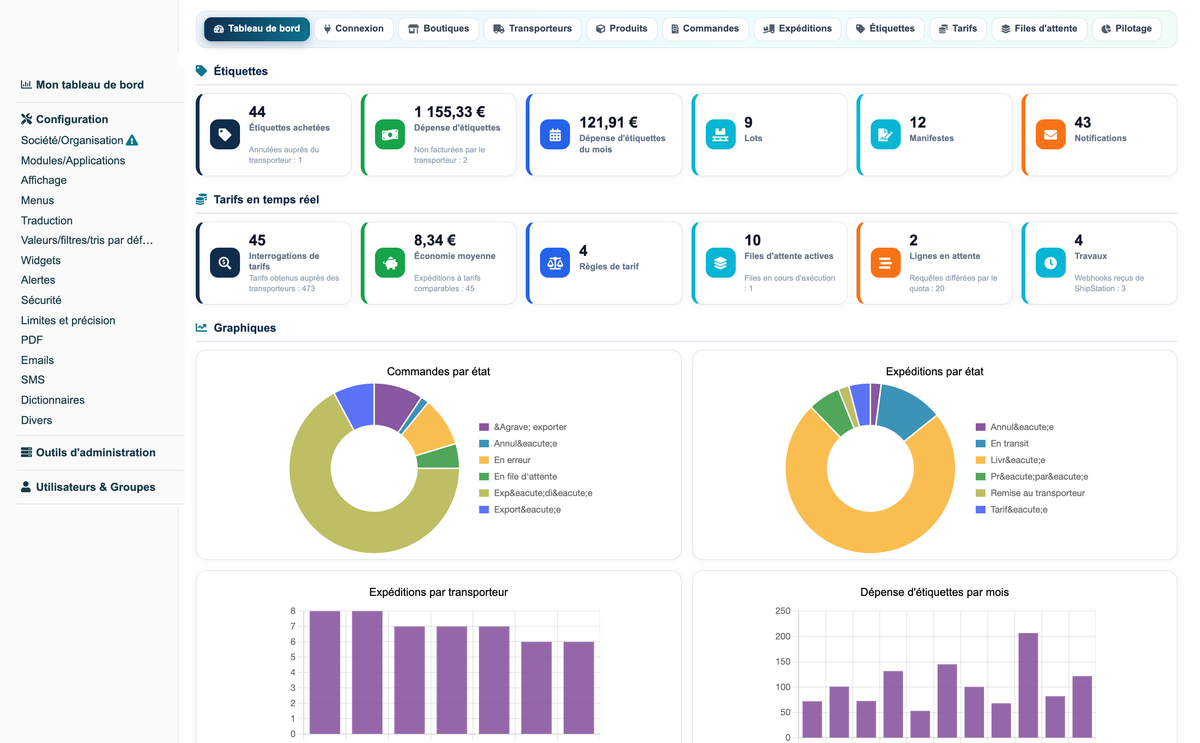Click the tag icon on Étiquettes achetées card

pos(225,135)
